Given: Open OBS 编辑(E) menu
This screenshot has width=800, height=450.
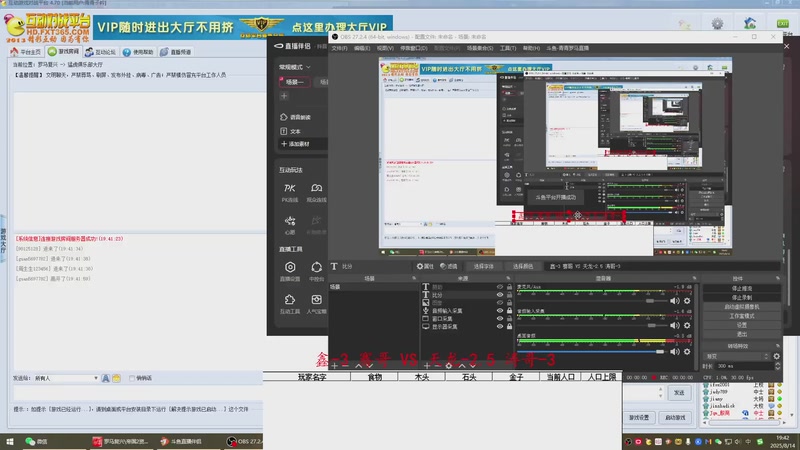Looking at the screenshot, I should 362,48.
